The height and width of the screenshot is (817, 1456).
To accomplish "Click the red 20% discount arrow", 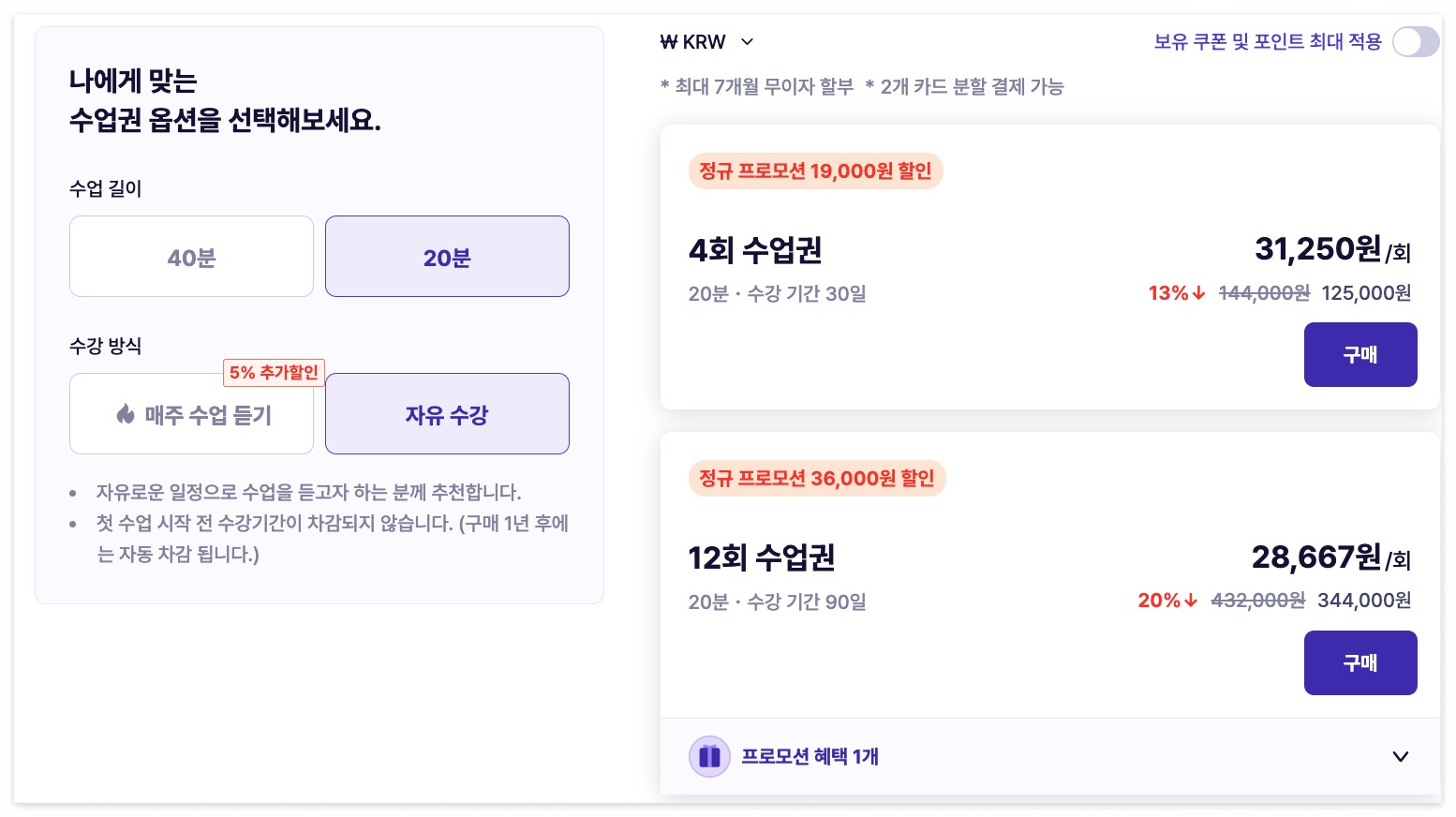I will 1190,601.
